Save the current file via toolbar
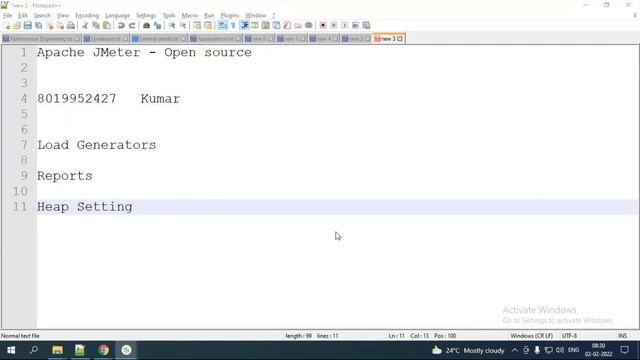640x360 pixels. point(27,26)
